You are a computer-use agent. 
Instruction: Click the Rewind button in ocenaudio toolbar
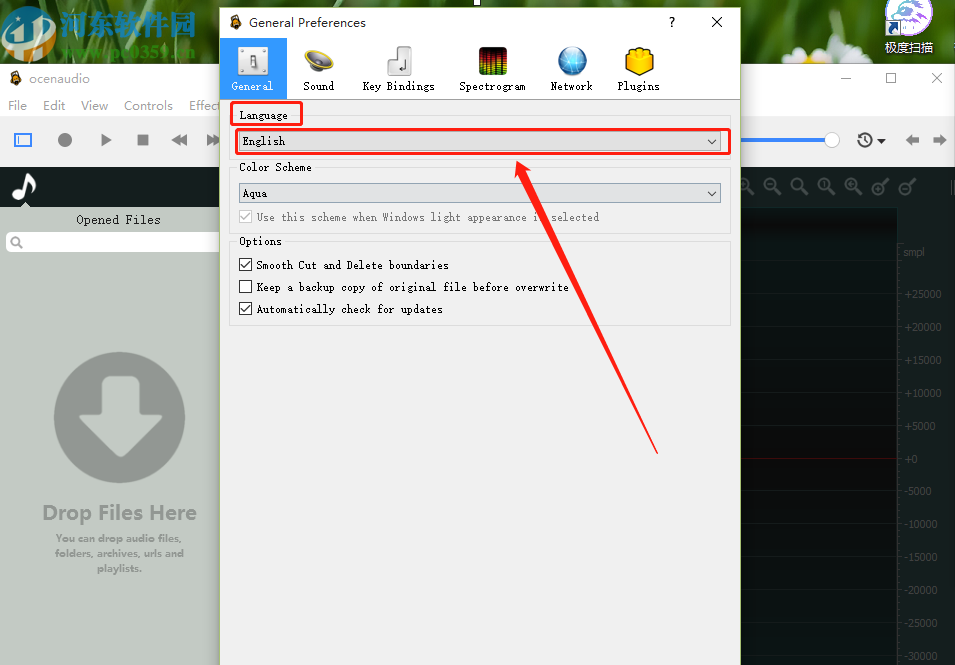tap(179, 140)
